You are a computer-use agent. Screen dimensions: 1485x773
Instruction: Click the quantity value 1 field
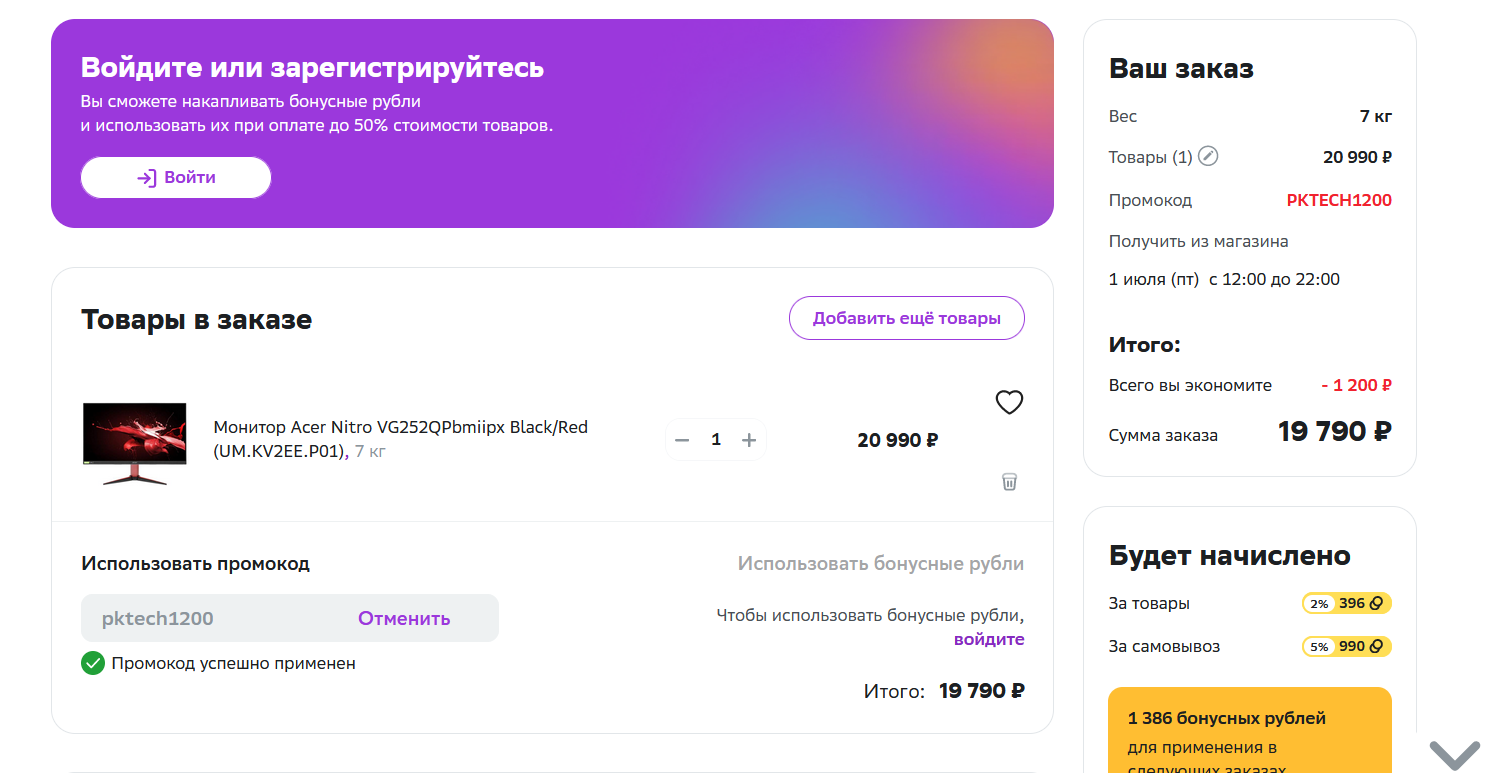point(716,440)
